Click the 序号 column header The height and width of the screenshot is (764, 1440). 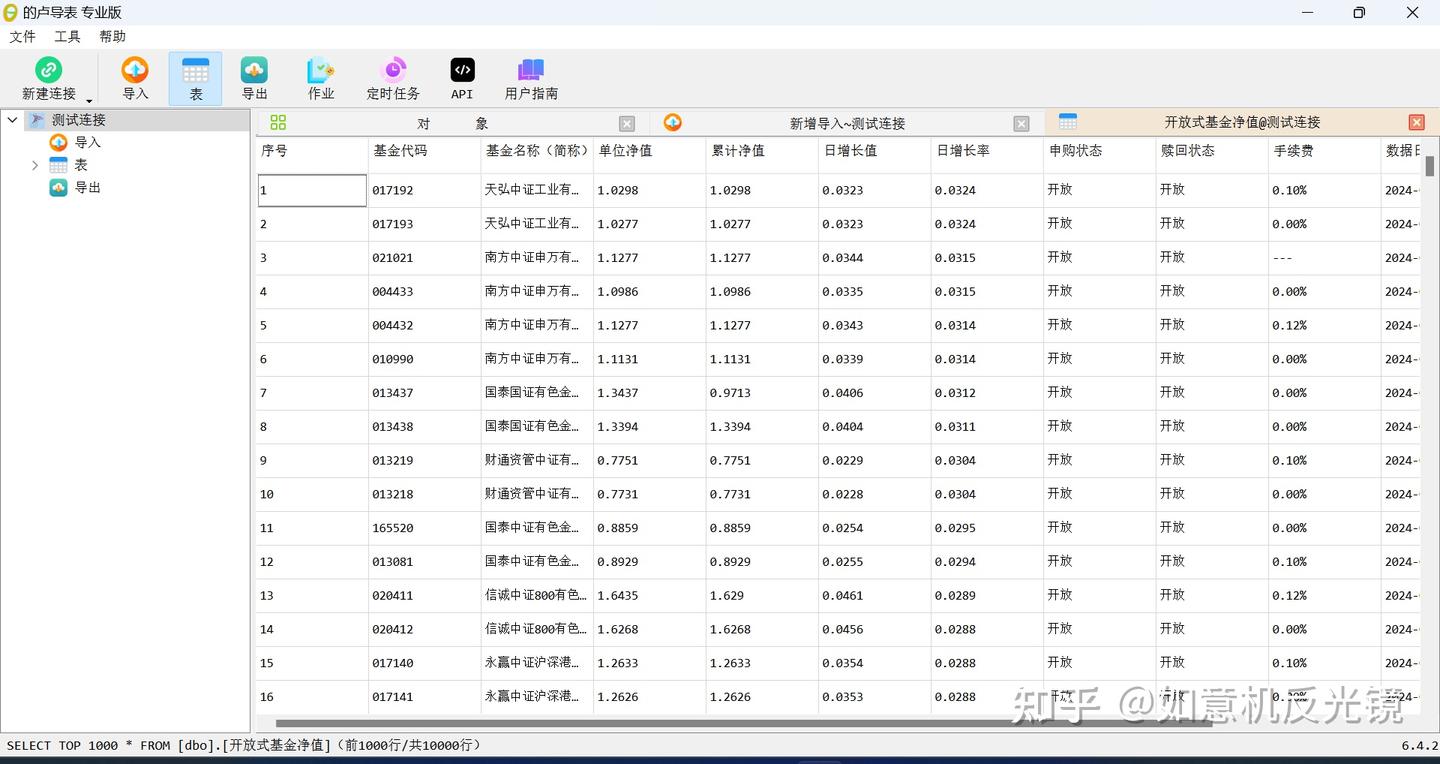coord(312,150)
